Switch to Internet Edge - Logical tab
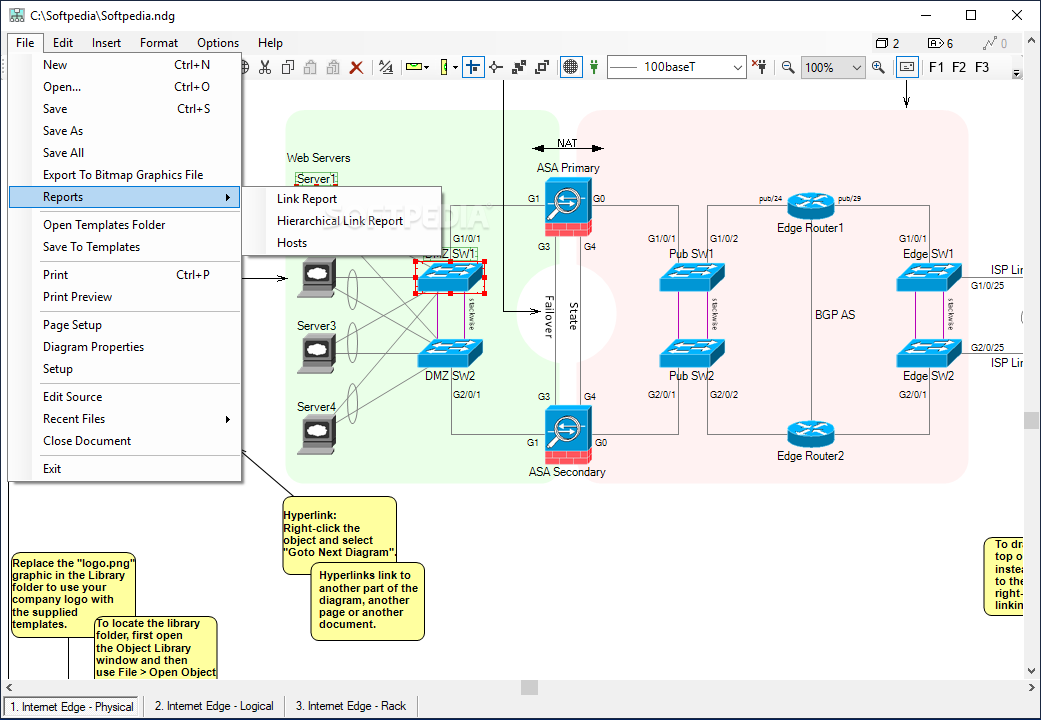Viewport: 1041px width, 720px height. coord(214,706)
